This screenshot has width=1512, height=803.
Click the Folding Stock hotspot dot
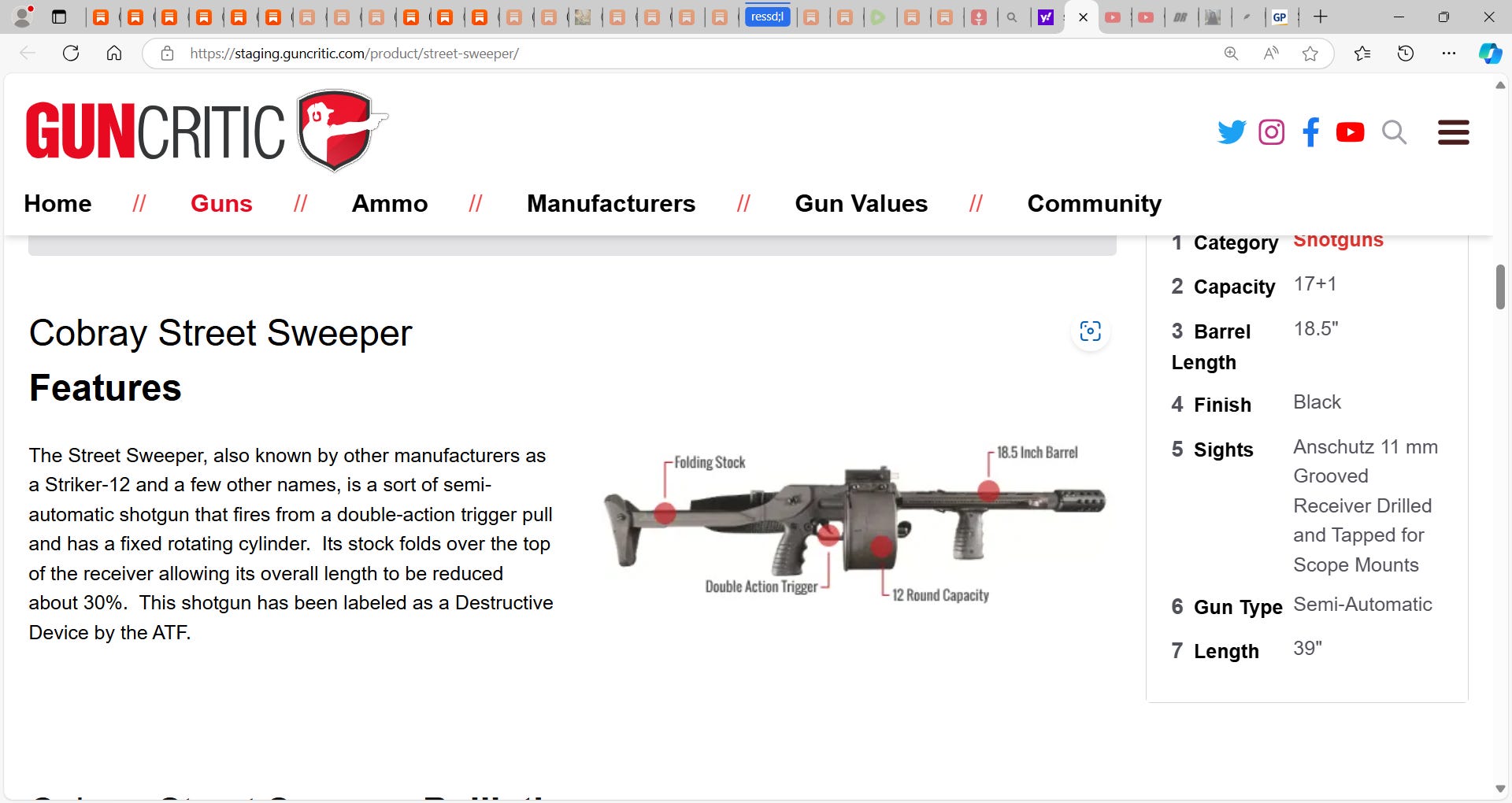pyautogui.click(x=665, y=513)
